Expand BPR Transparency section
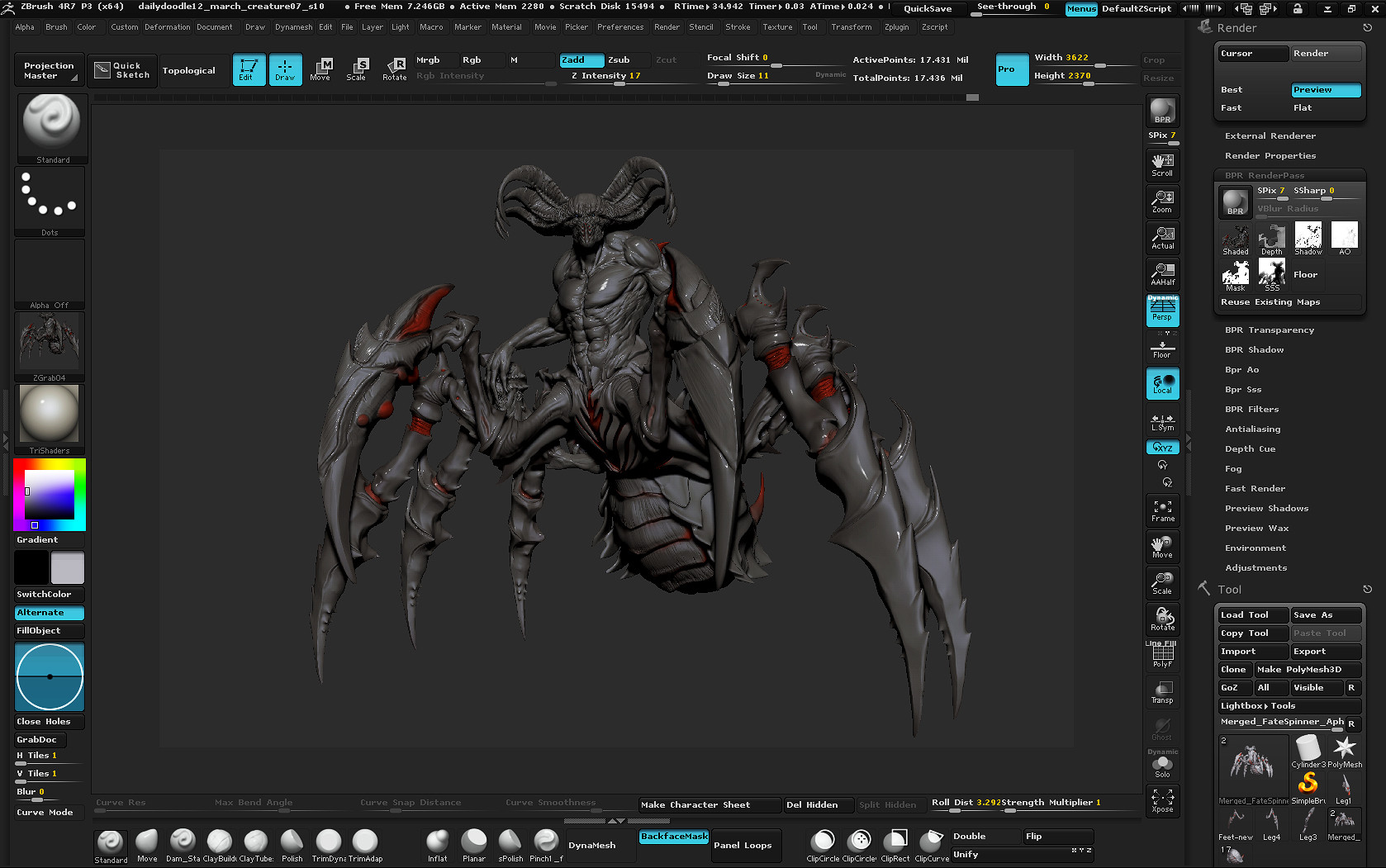The height and width of the screenshot is (868, 1386). point(1269,330)
